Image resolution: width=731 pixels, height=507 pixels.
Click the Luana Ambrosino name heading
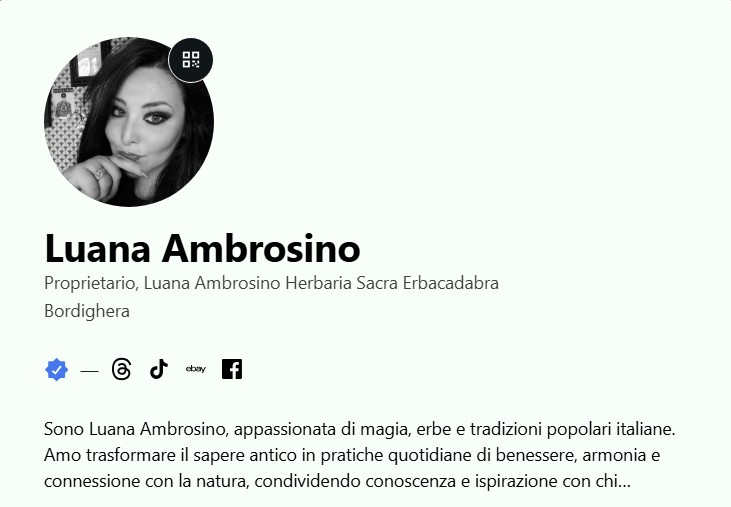(x=202, y=248)
